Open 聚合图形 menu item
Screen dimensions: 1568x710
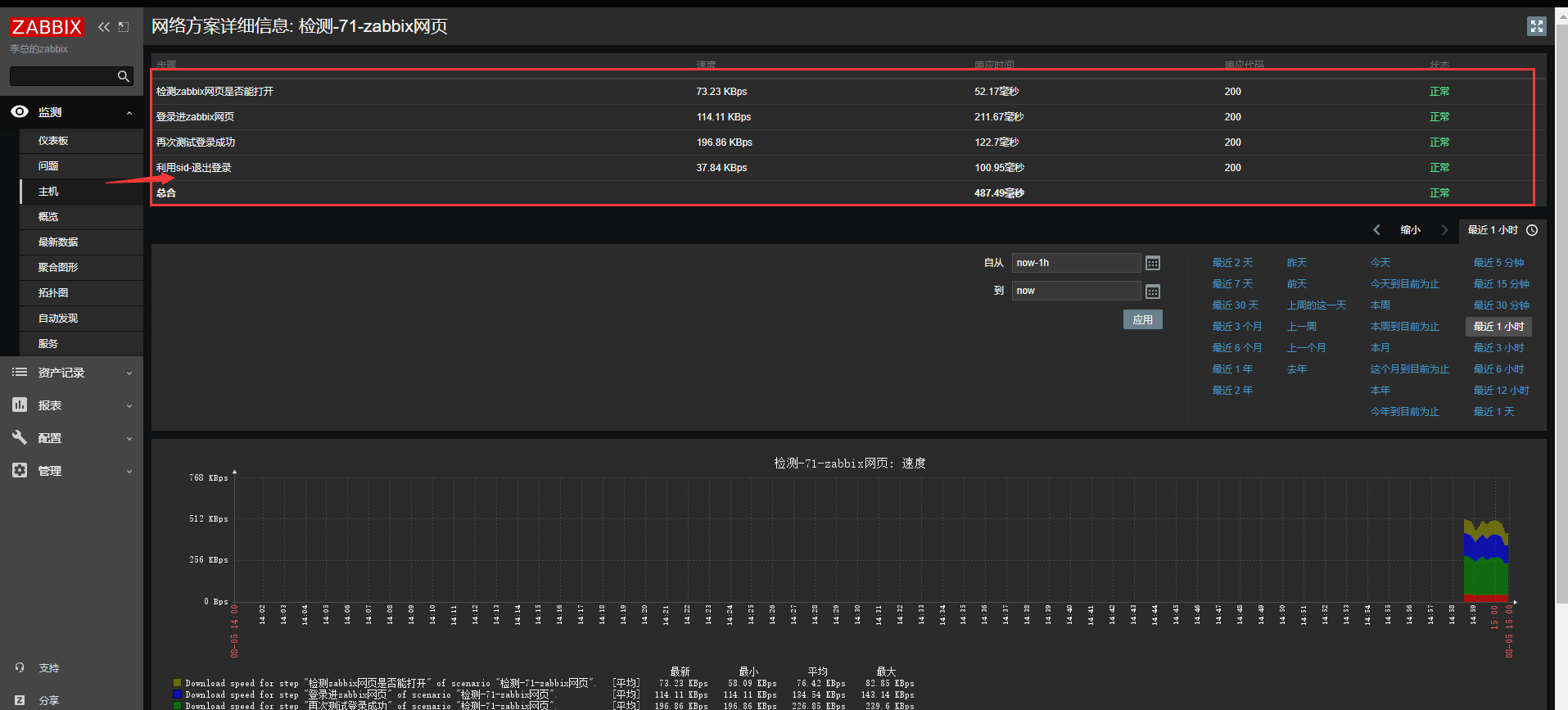(58, 268)
